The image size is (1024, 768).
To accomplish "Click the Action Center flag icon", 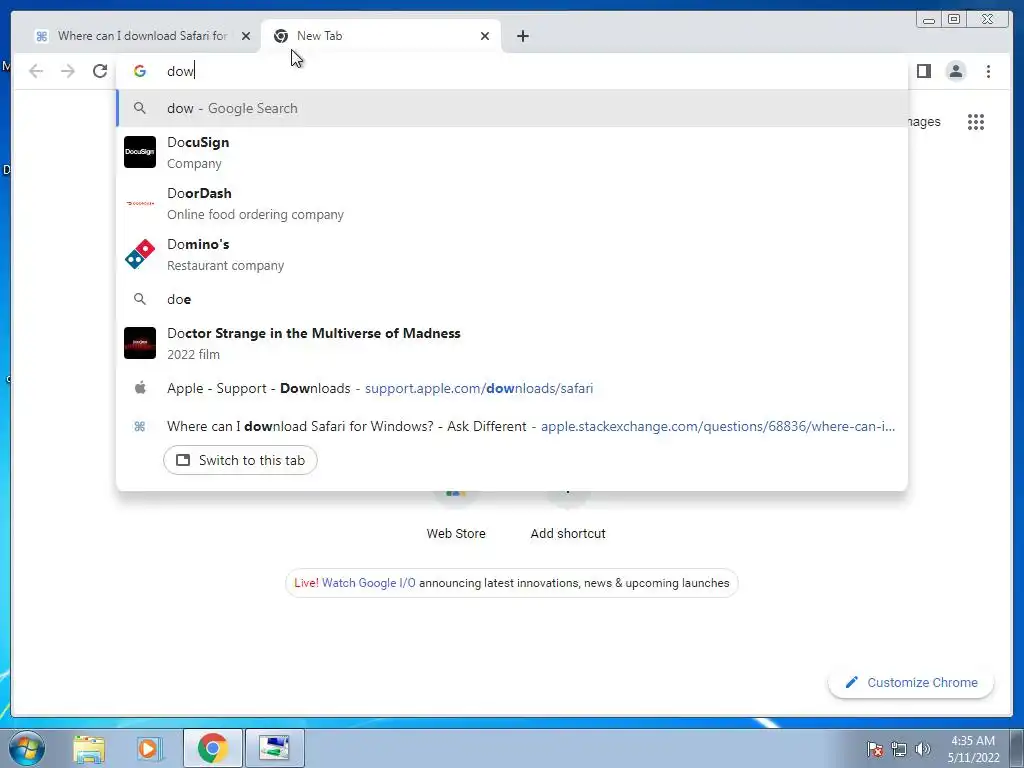I will (x=874, y=749).
